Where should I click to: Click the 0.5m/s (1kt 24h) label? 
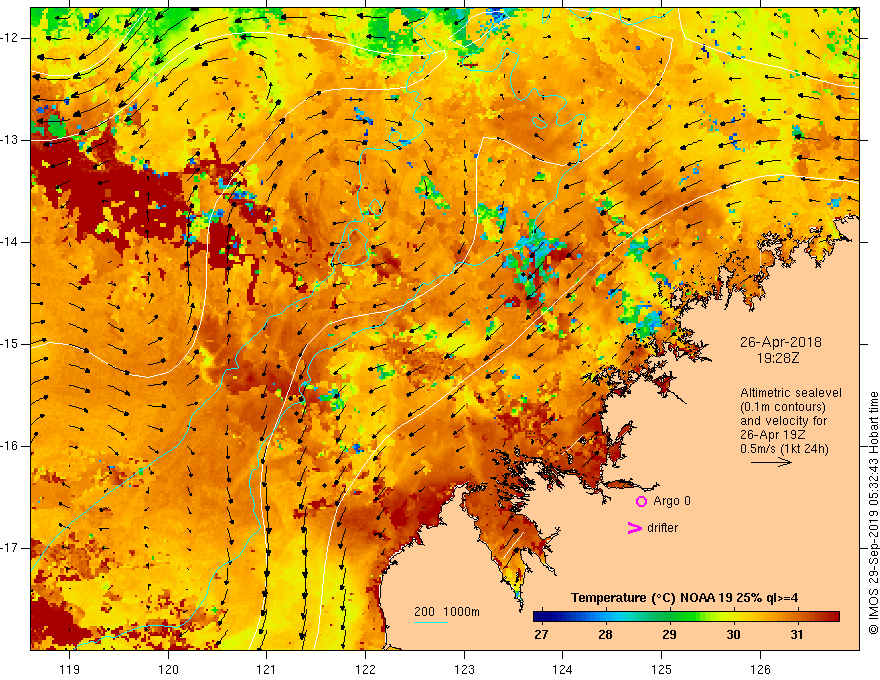point(784,449)
